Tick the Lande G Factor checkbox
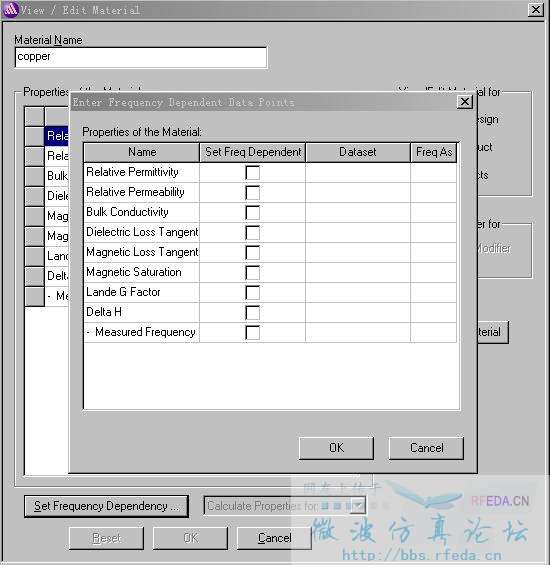Screen dimensions: 550x565 tap(252, 292)
